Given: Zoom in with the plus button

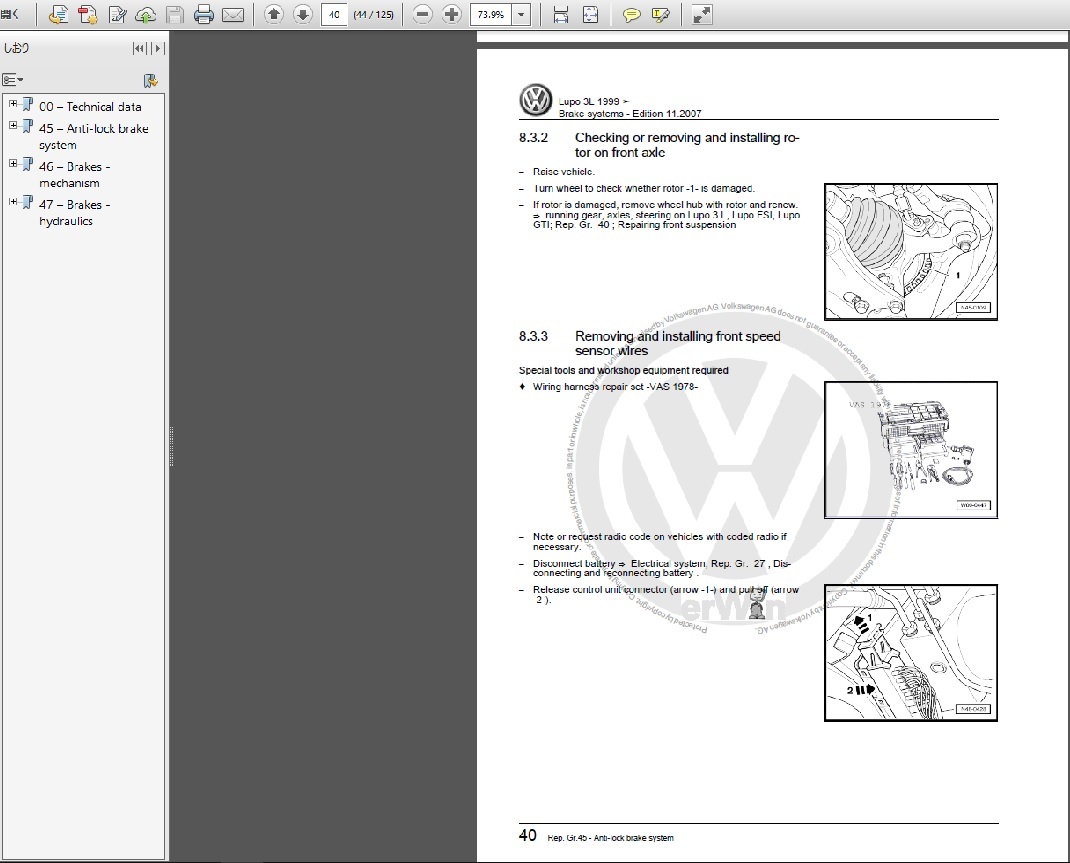Looking at the screenshot, I should [x=451, y=14].
